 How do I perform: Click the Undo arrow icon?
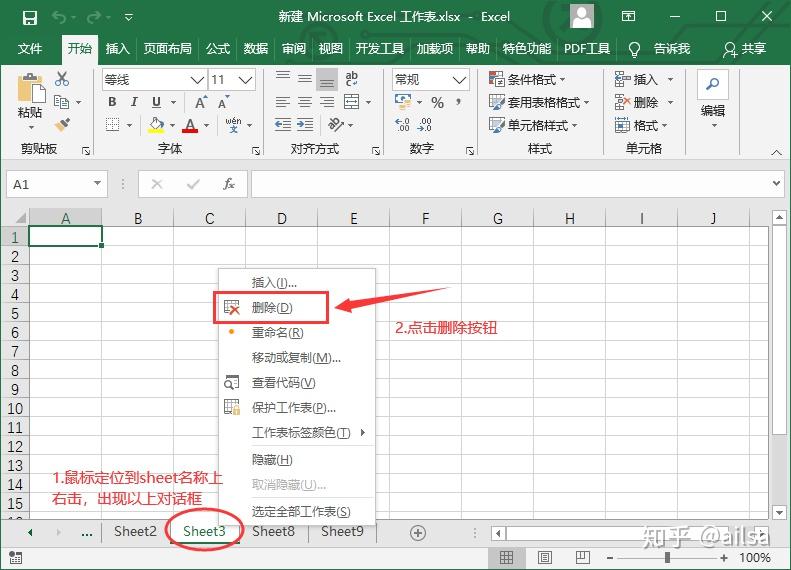59,18
